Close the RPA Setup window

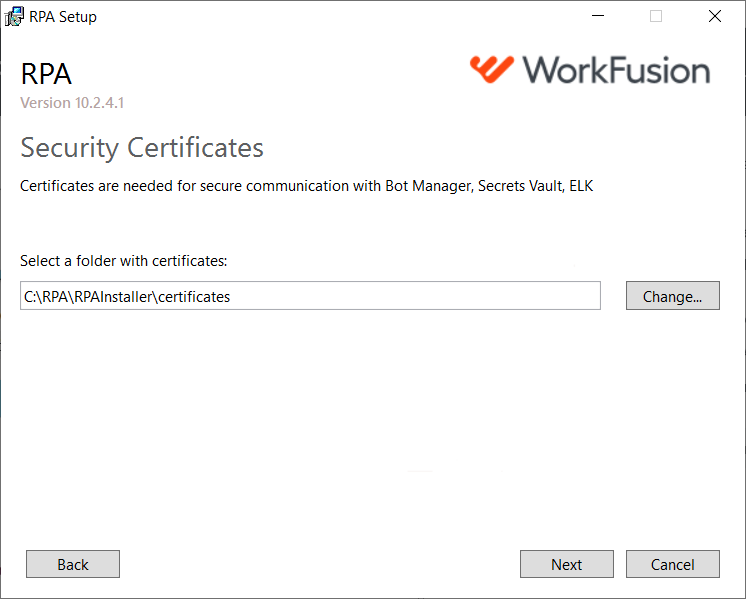pos(715,16)
